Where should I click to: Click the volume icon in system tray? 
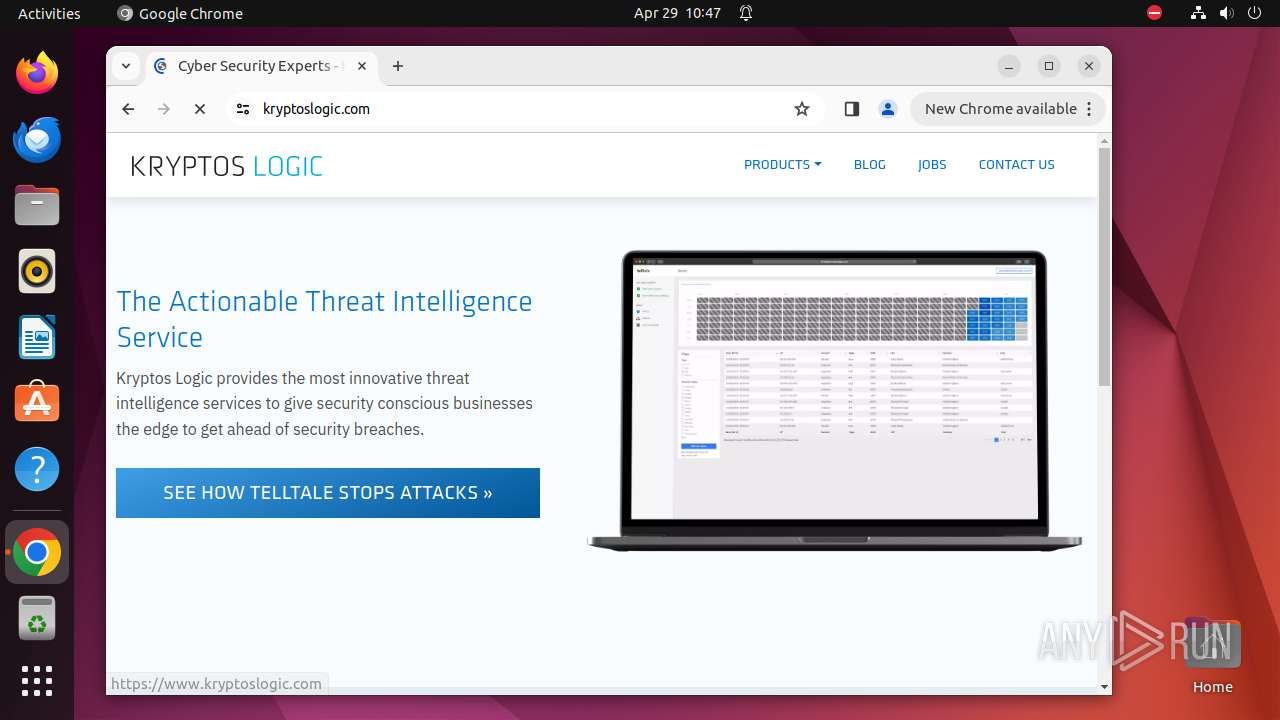pyautogui.click(x=1226, y=13)
